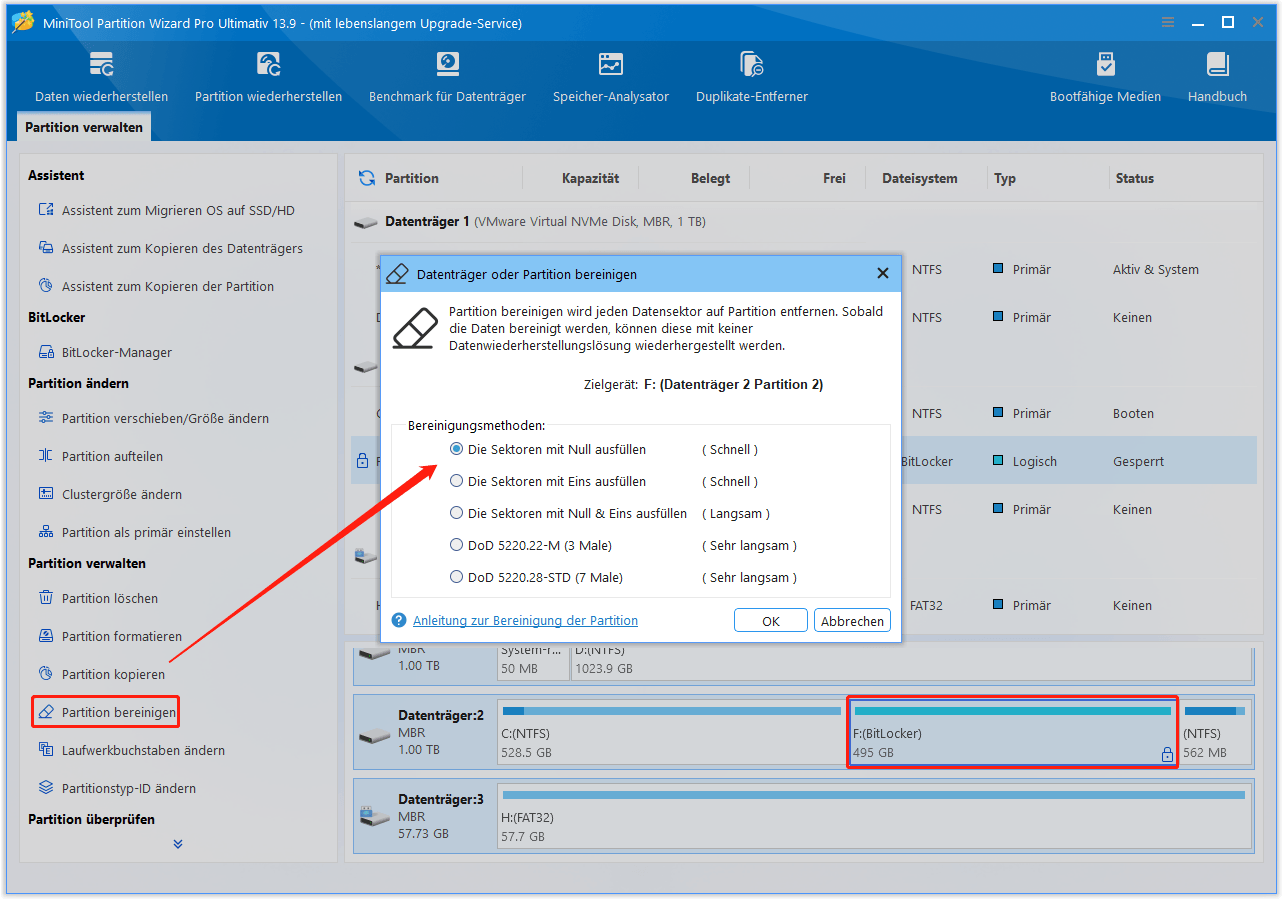
Task: Sort by Status column header
Action: (1135, 178)
